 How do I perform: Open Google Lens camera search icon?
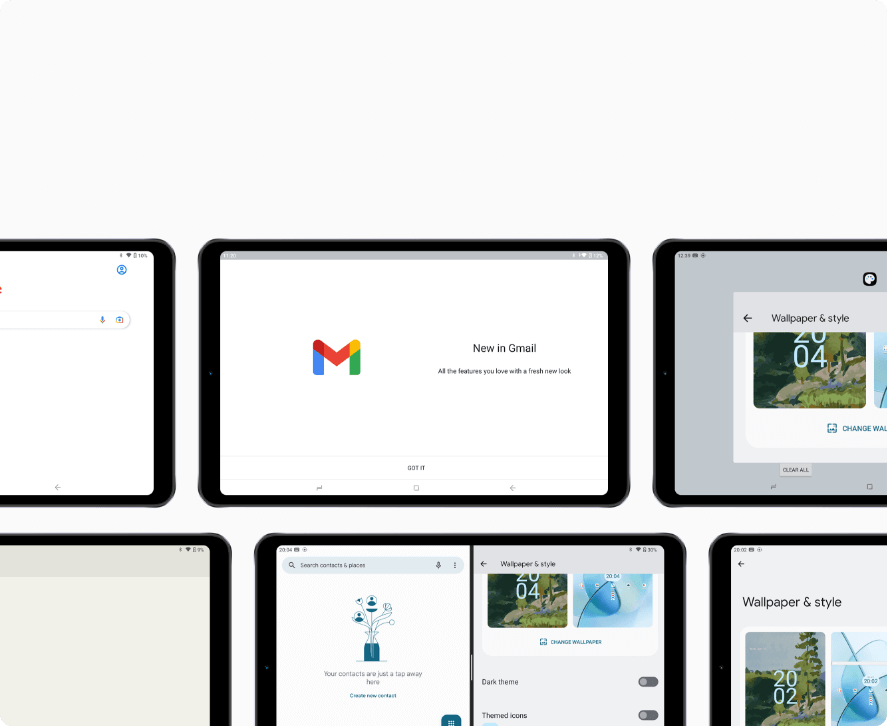coord(119,320)
